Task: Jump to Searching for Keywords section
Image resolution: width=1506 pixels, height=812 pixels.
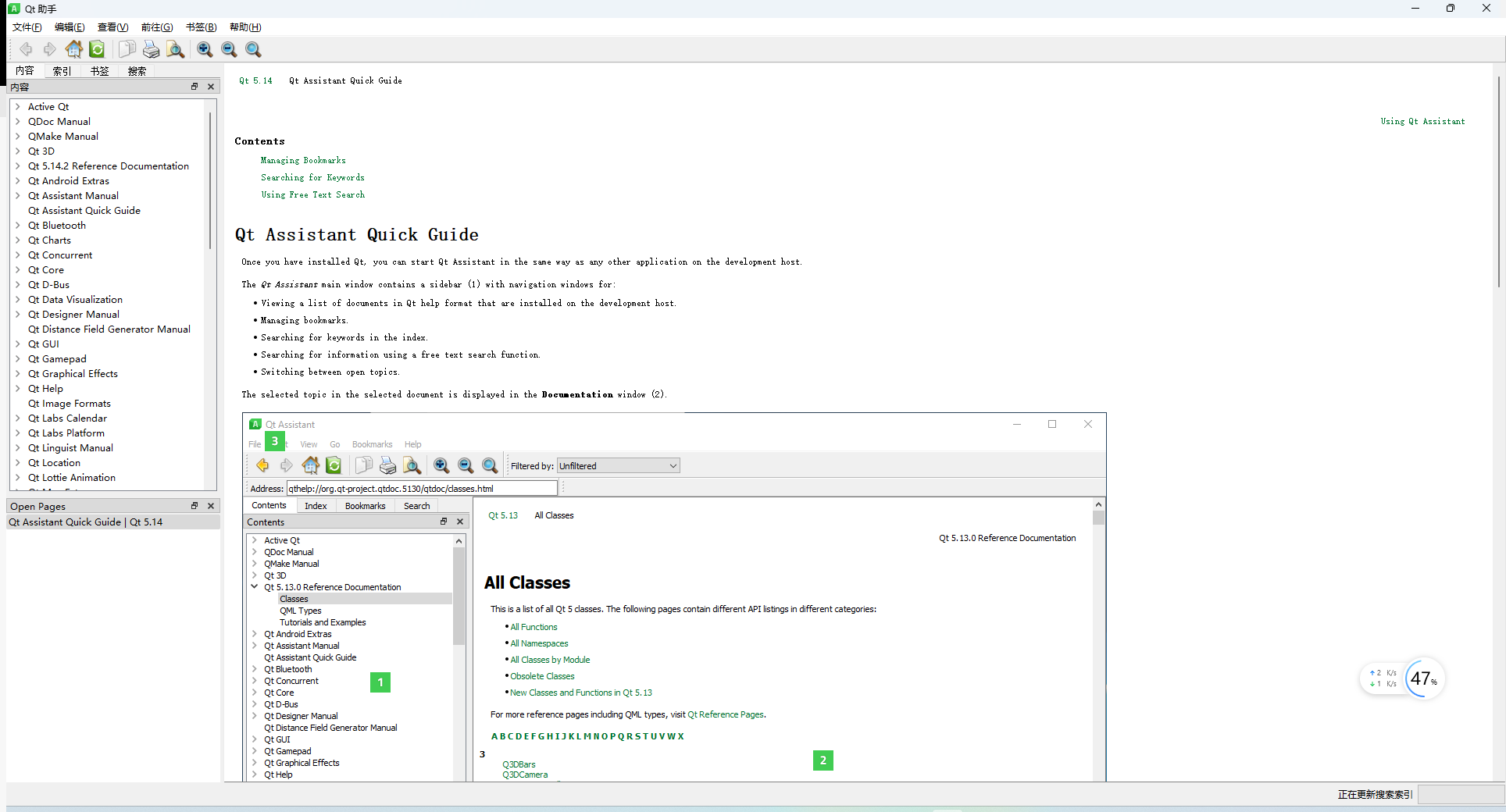Action: pyautogui.click(x=312, y=178)
